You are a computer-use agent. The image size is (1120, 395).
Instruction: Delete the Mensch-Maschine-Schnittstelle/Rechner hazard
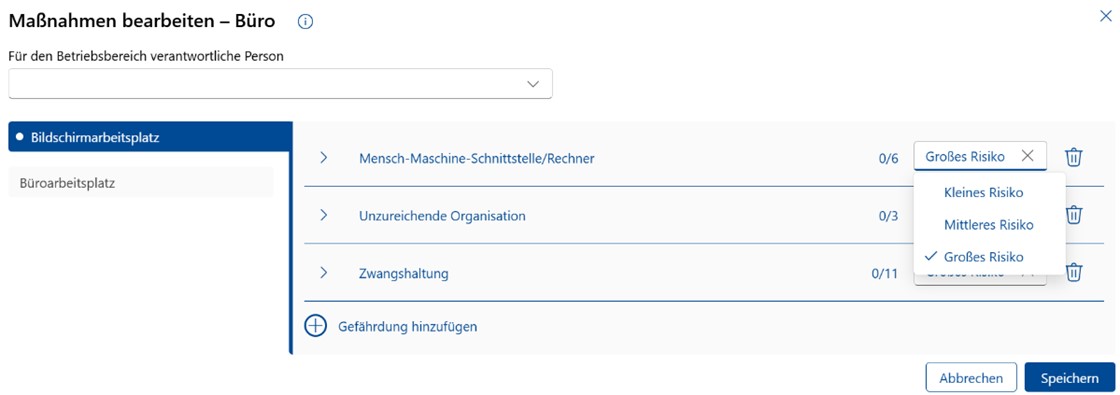click(1074, 157)
